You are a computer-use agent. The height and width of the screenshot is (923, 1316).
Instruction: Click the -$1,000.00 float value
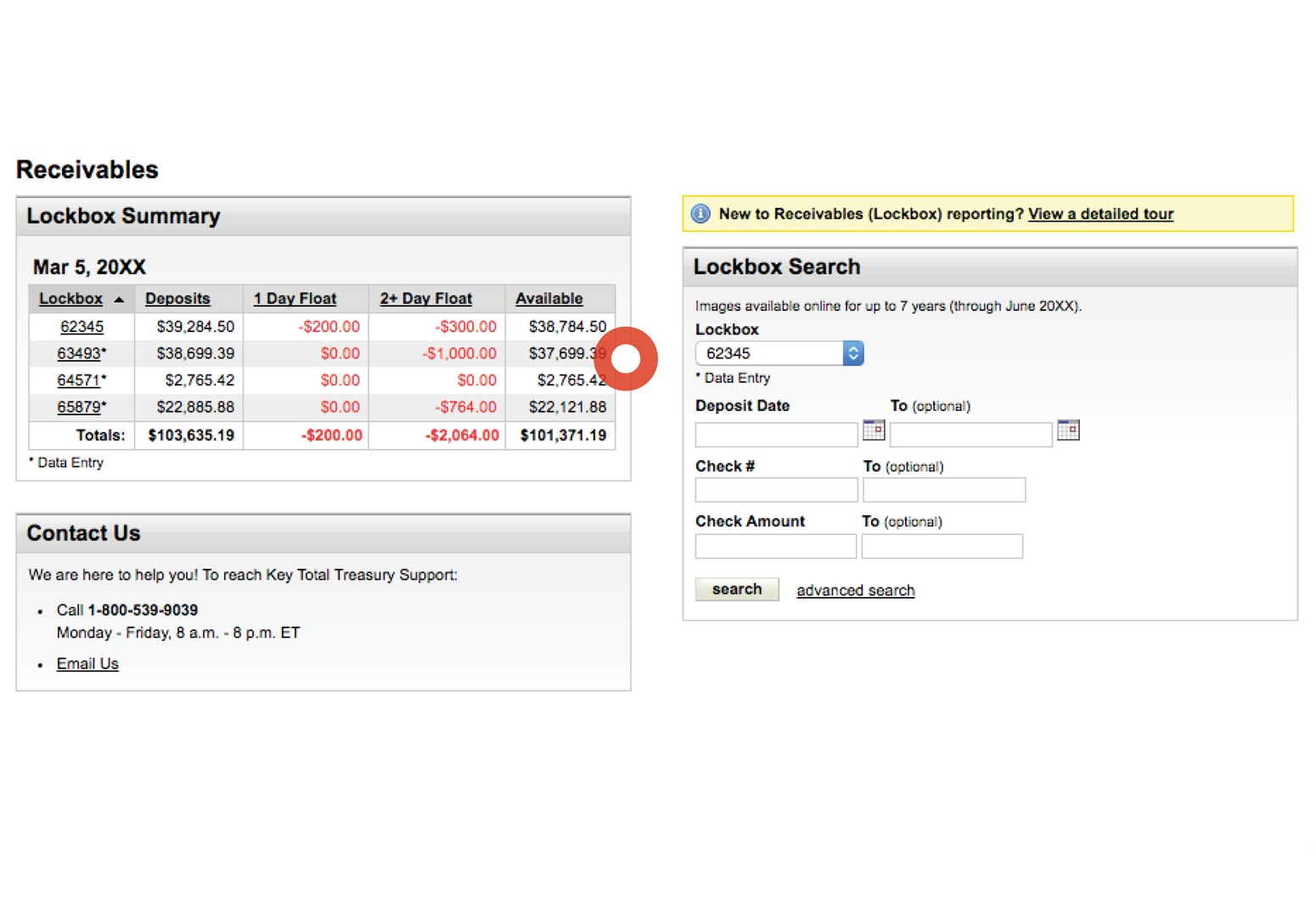click(x=459, y=353)
